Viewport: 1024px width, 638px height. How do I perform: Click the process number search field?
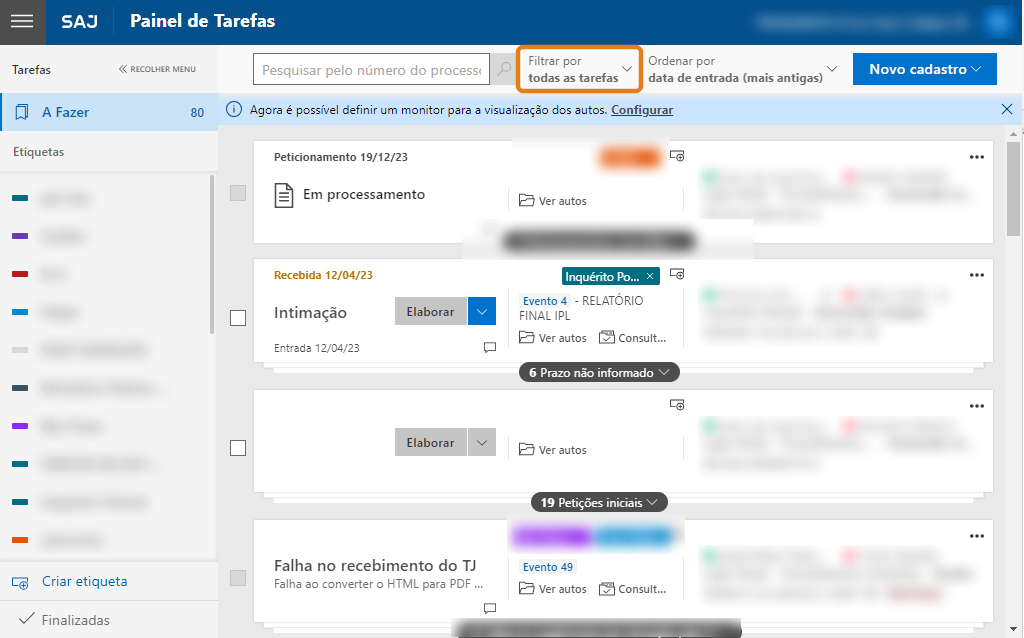click(x=371, y=70)
